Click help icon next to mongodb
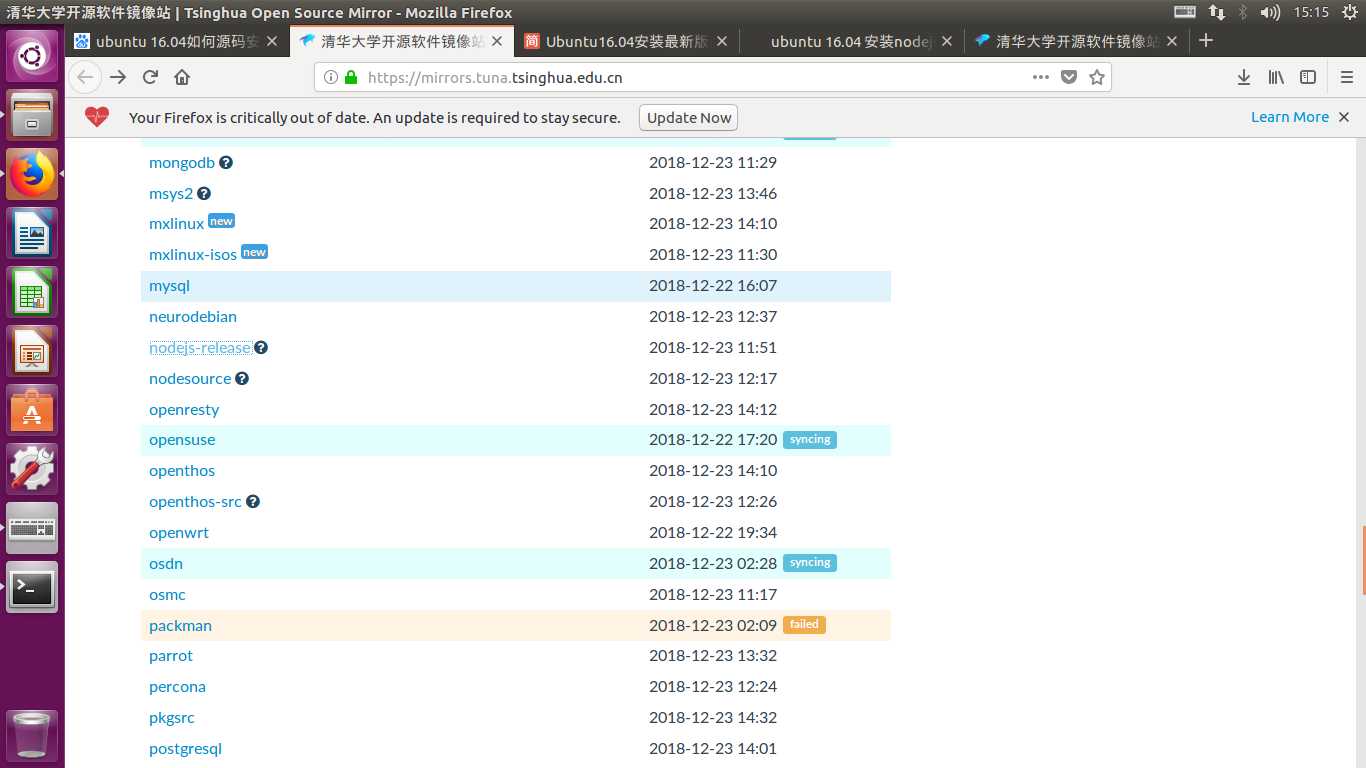 [x=226, y=162]
